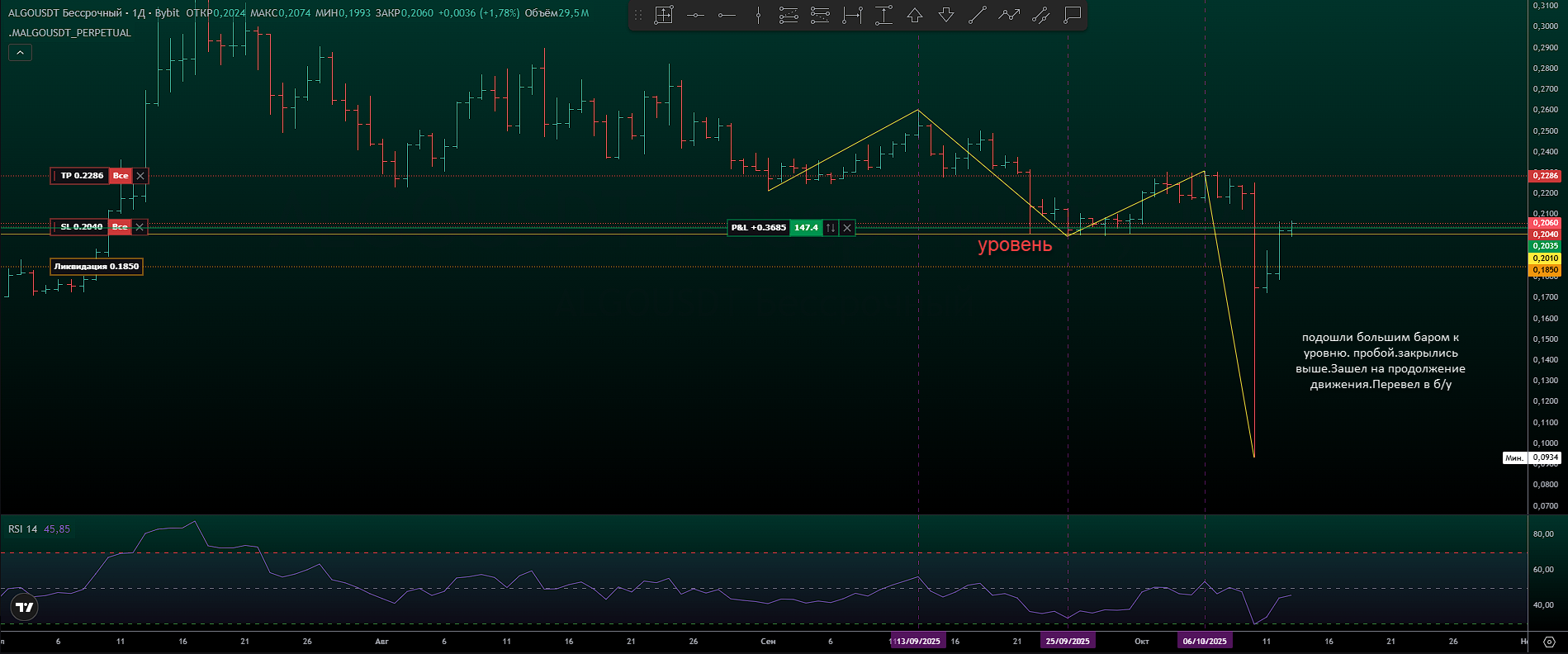Click the 25/09/2025 date marker
Viewport: 1568px width, 654px height.
coord(1068,642)
